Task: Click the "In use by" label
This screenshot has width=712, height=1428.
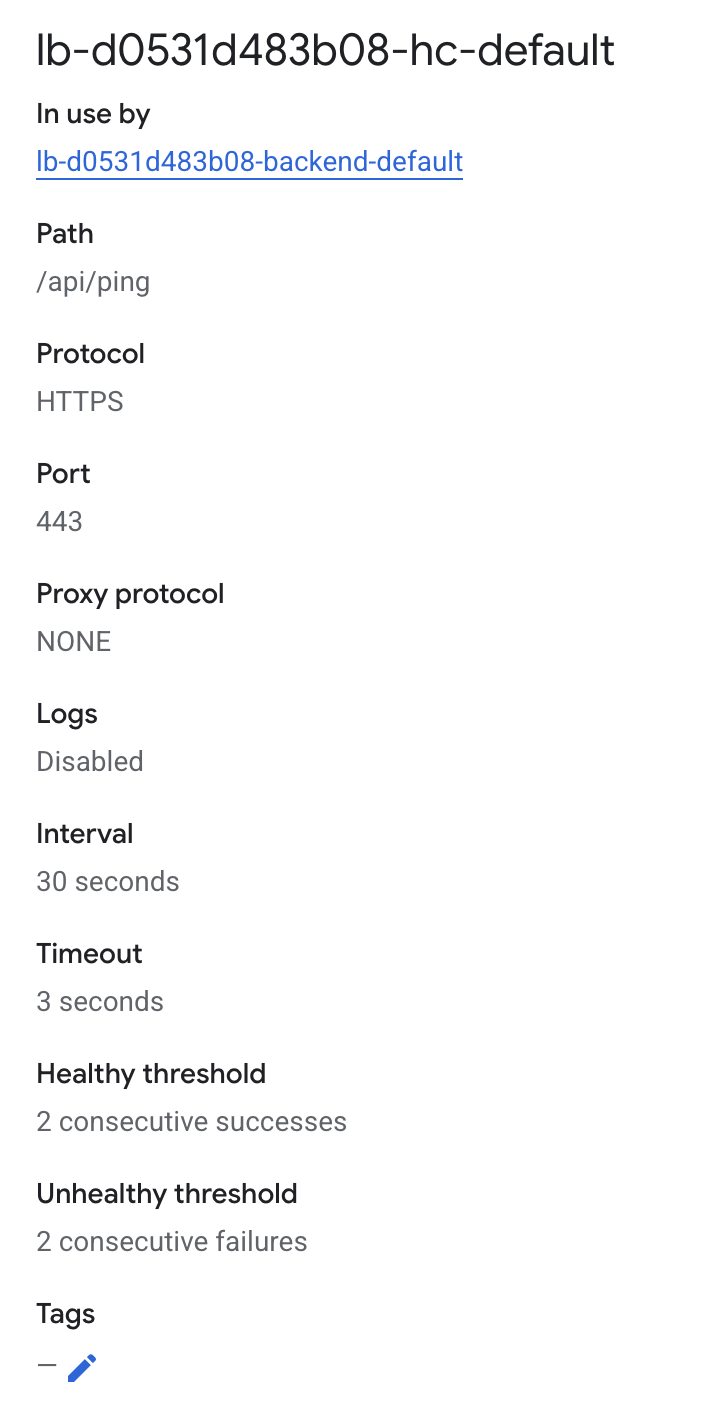Action: pyautogui.click(x=93, y=114)
